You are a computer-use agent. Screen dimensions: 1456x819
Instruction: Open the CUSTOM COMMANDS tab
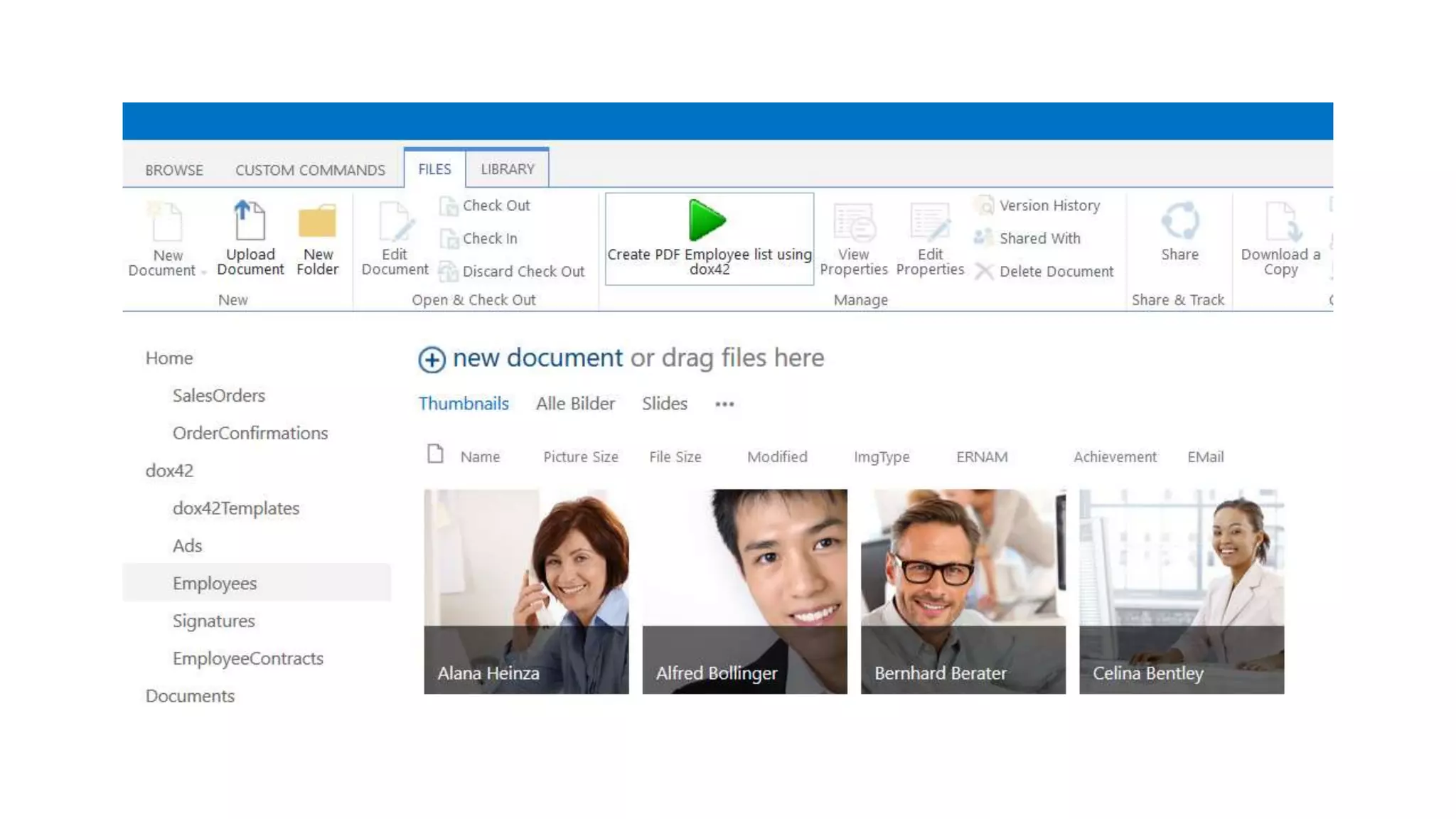(310, 170)
